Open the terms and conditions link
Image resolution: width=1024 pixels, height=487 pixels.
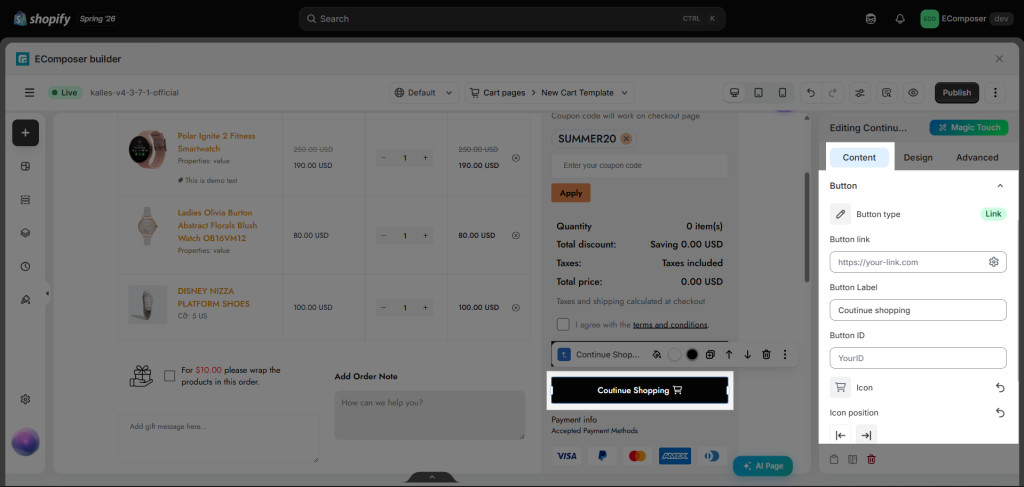[670, 324]
